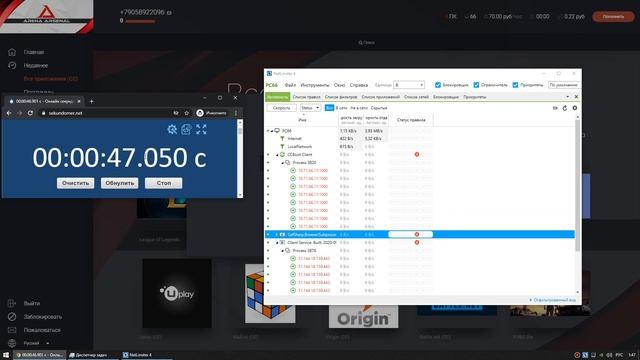Collapse the Process 3820 node
Image resolution: width=640 pixels, height=360 pixels.
282,162
